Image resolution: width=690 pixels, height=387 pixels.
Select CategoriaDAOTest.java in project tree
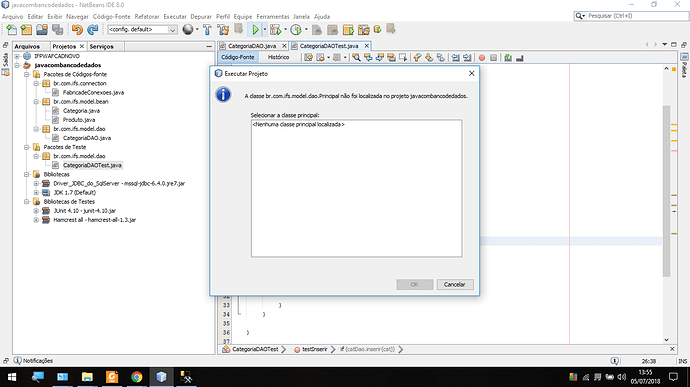coord(92,165)
